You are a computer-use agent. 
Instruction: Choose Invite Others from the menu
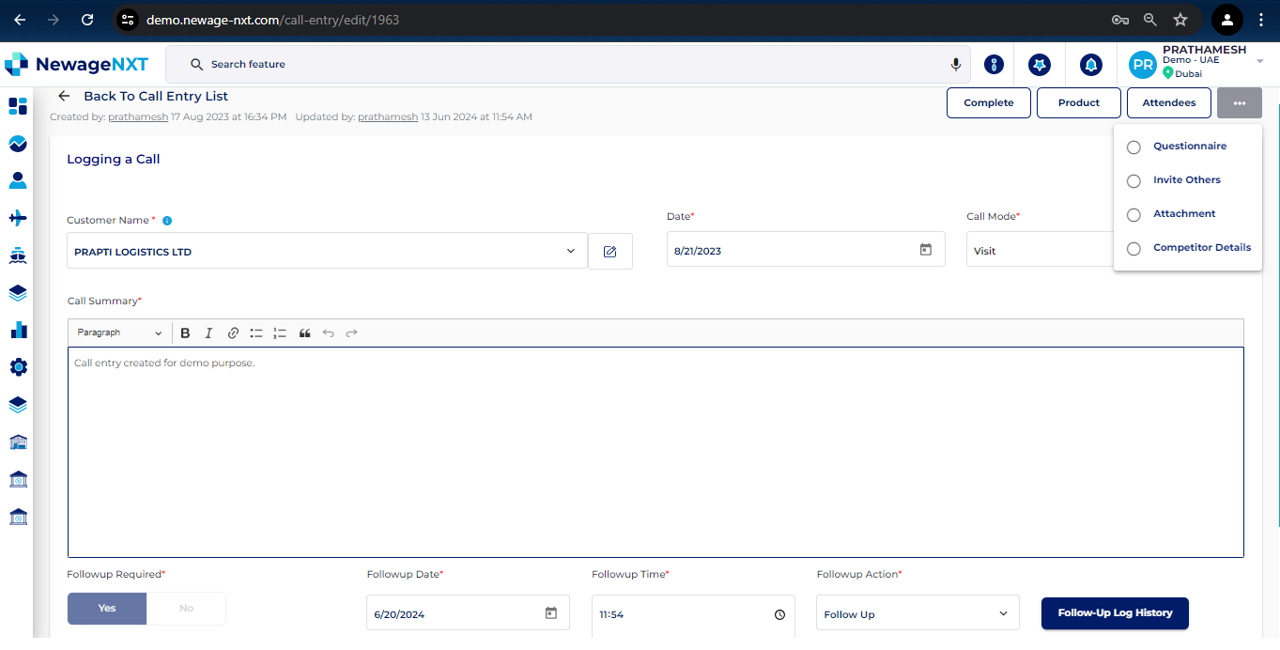coord(1186,180)
